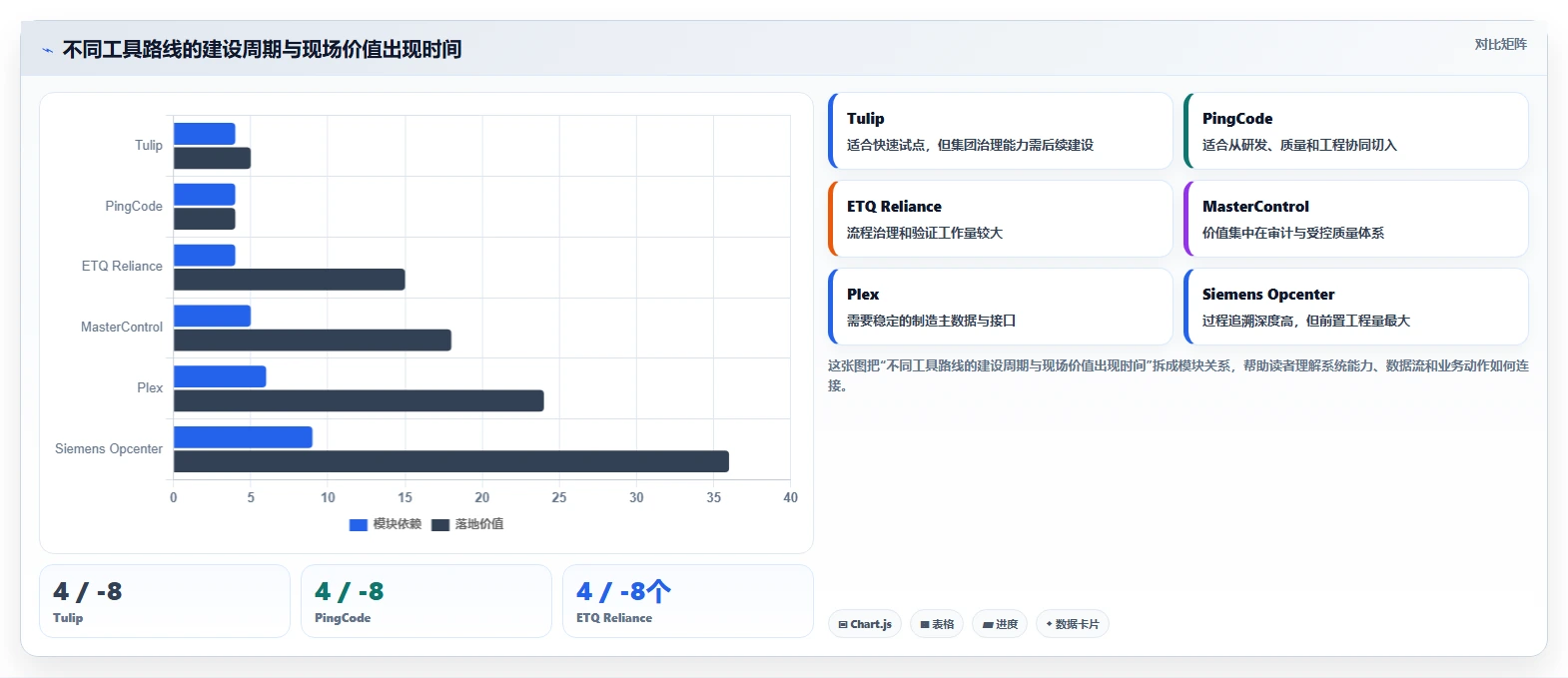Click the paragraph starting 这张图把
This screenshot has height=678, width=1568.
point(1178,375)
